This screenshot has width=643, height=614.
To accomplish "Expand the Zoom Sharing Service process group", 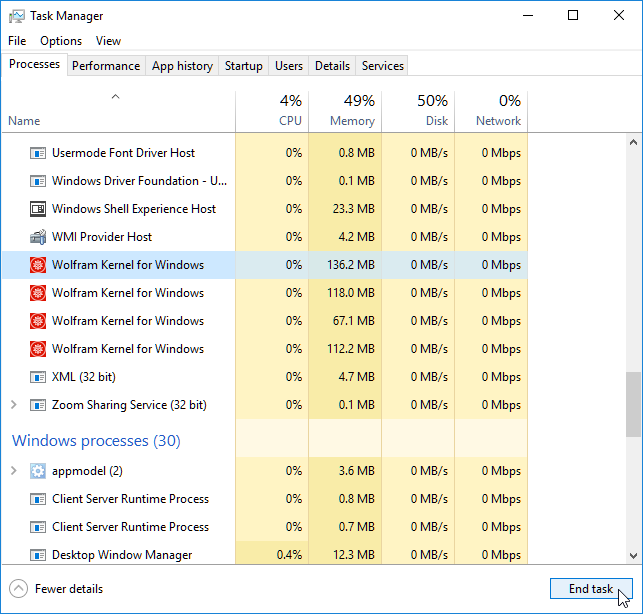I will click(13, 405).
